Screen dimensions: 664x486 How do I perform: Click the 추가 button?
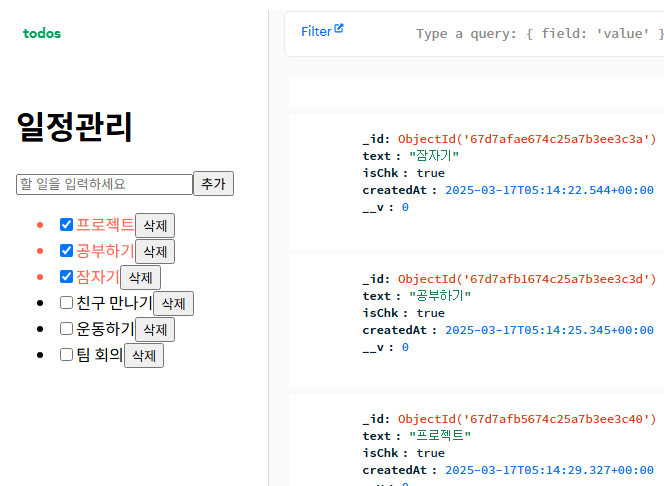[213, 184]
